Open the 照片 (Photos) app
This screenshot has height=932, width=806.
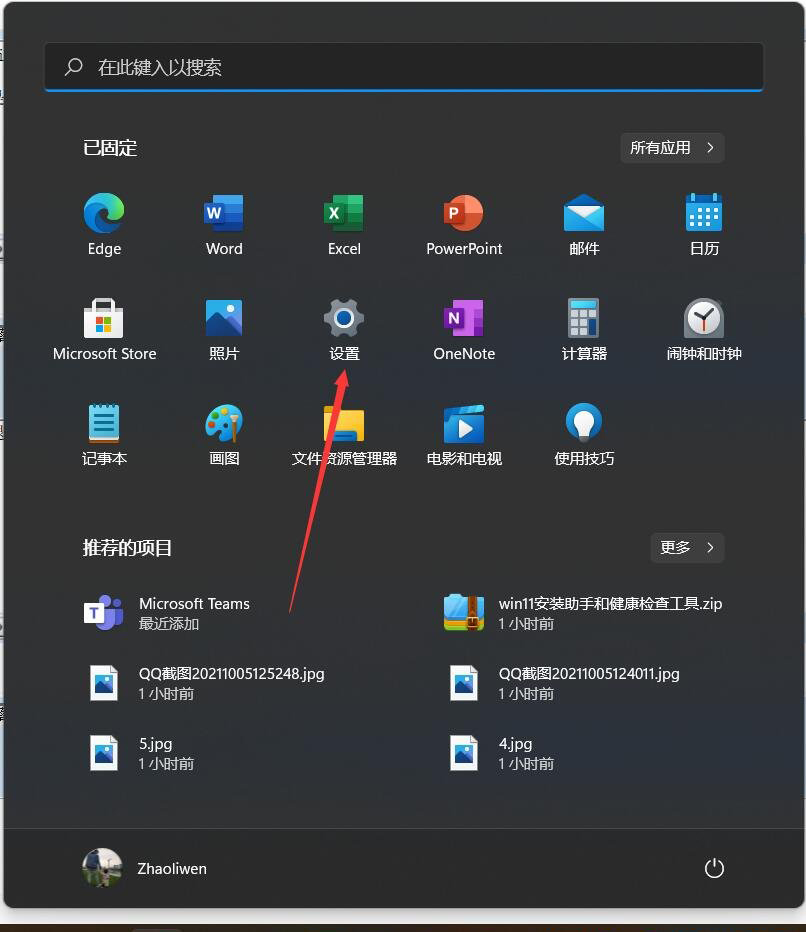[223, 318]
